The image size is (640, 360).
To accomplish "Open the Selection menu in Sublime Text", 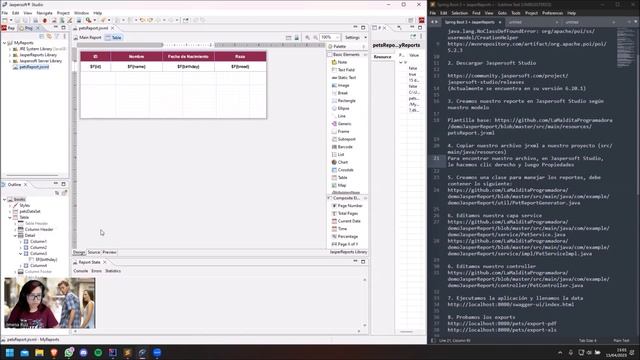I will coord(460,13).
